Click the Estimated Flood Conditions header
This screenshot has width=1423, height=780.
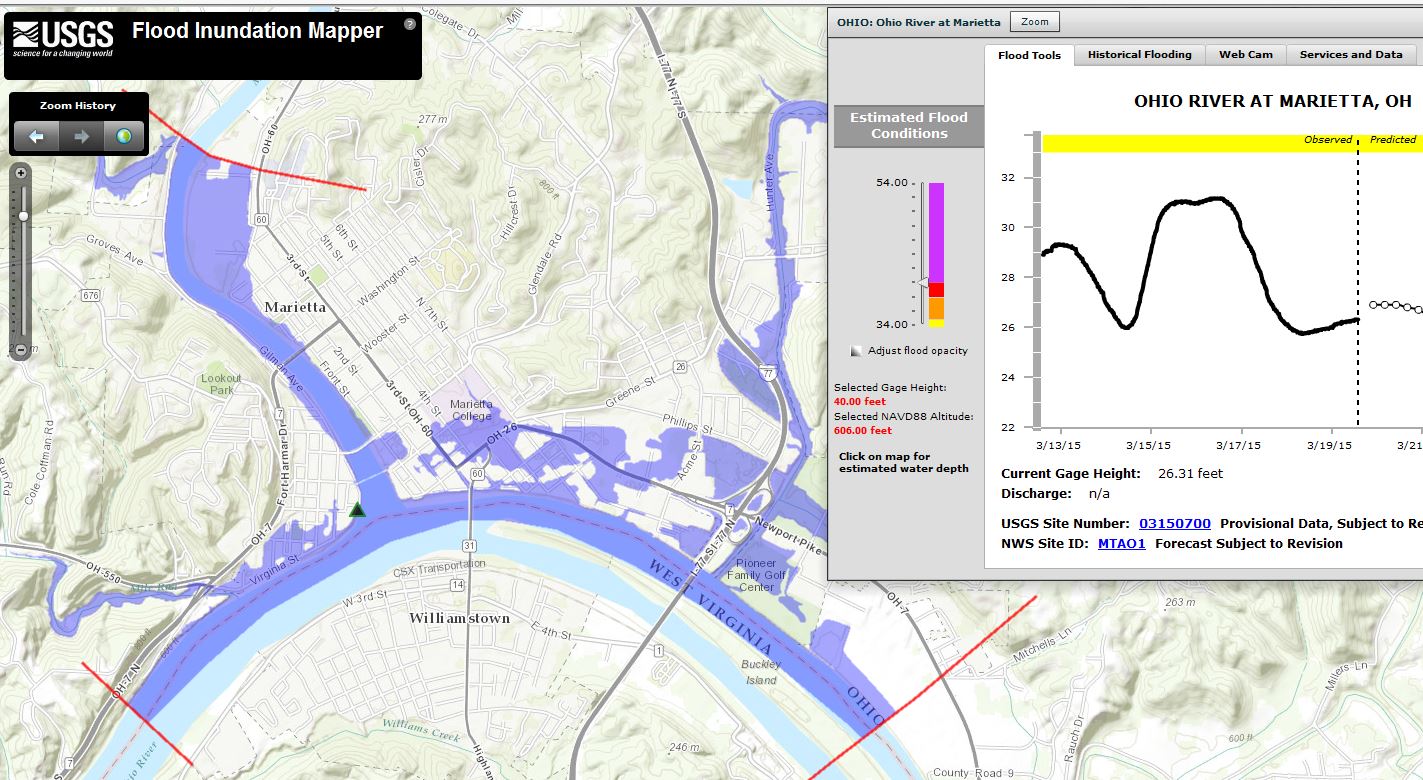click(909, 125)
